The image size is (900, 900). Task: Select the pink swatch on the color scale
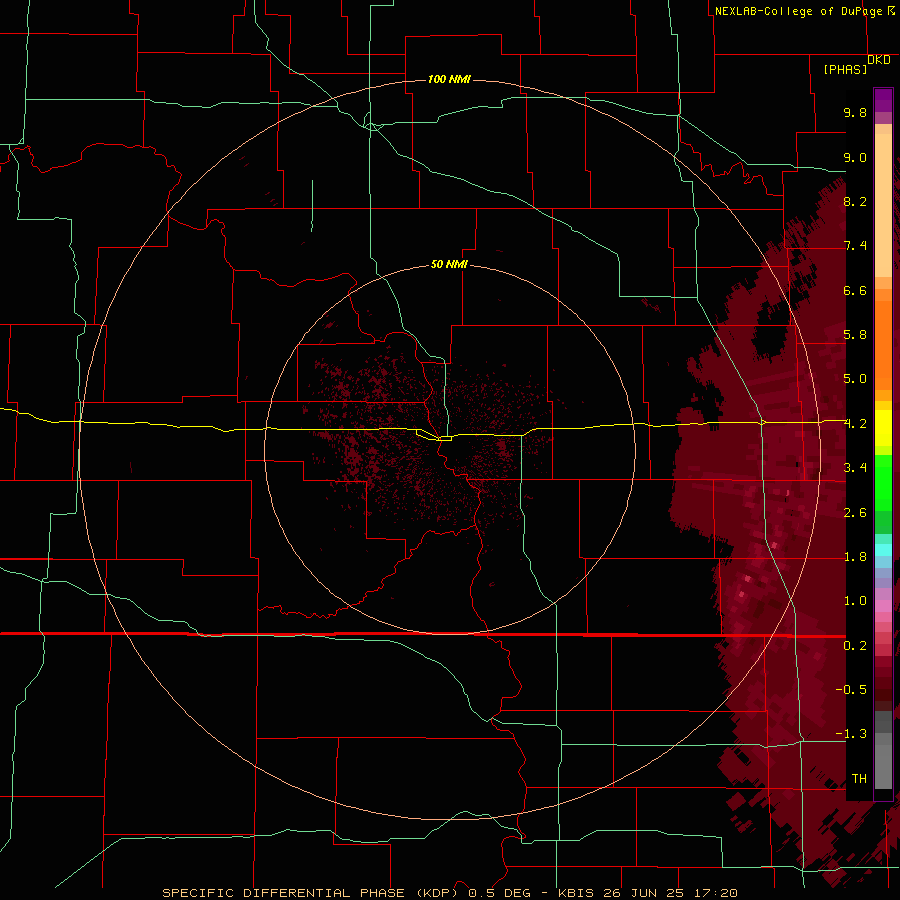883,606
